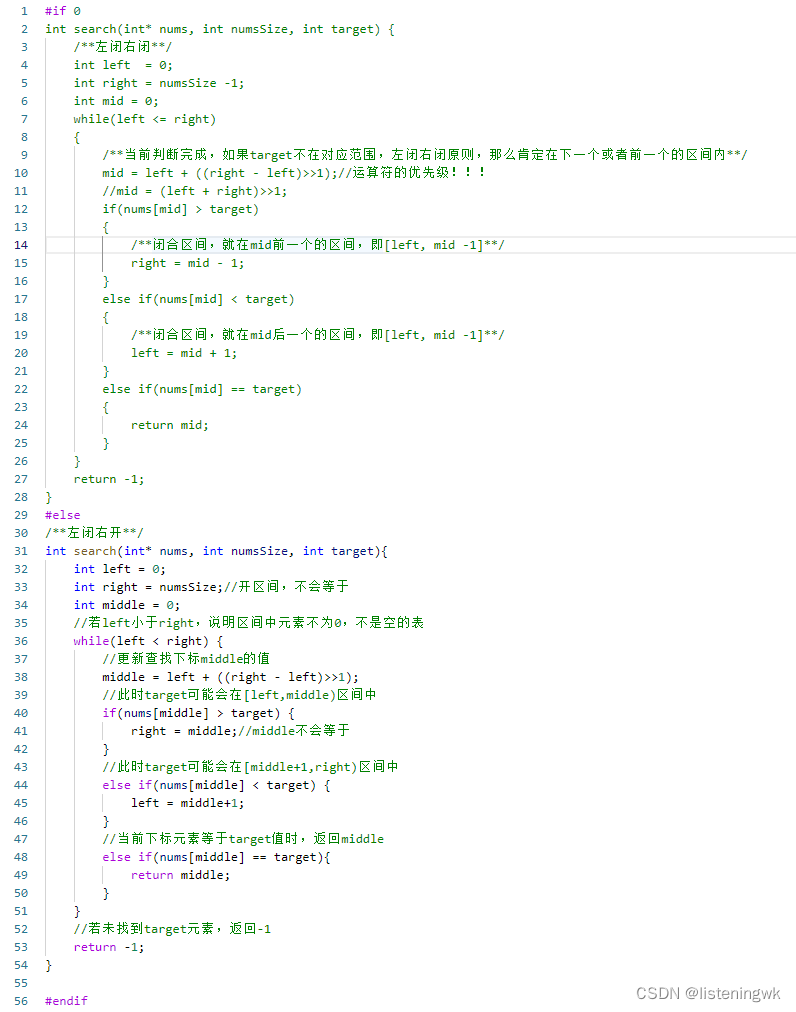
Task: Click 'left = mid + 1;' on line 20
Action: coord(184,353)
